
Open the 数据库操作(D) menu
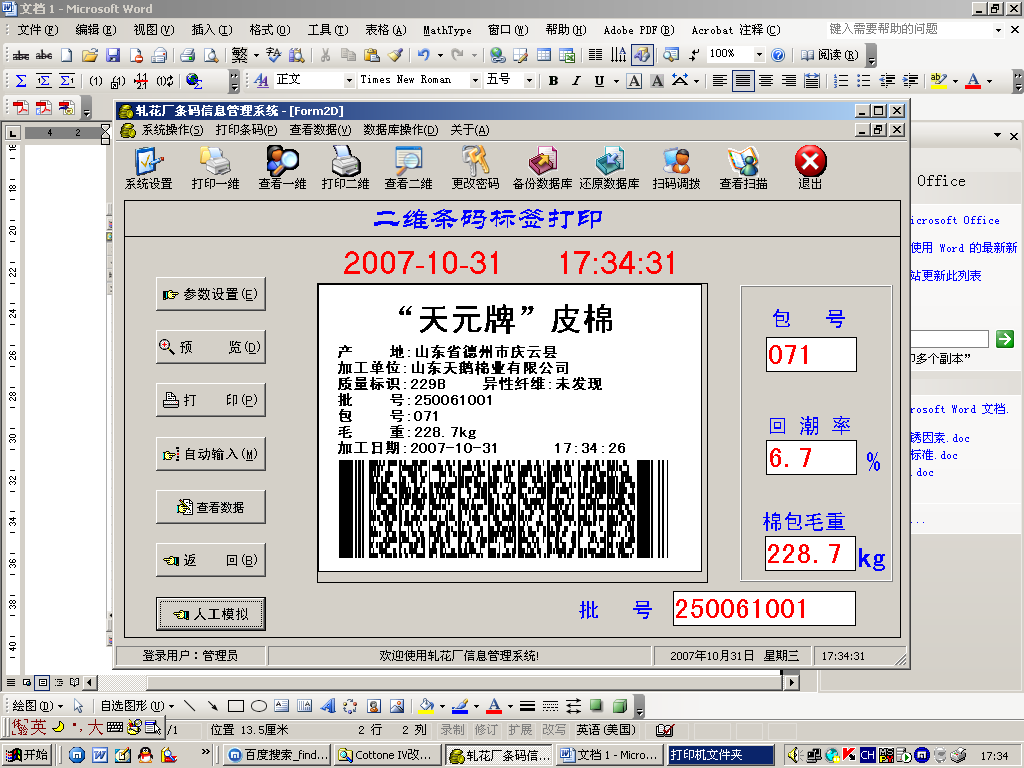[400, 130]
